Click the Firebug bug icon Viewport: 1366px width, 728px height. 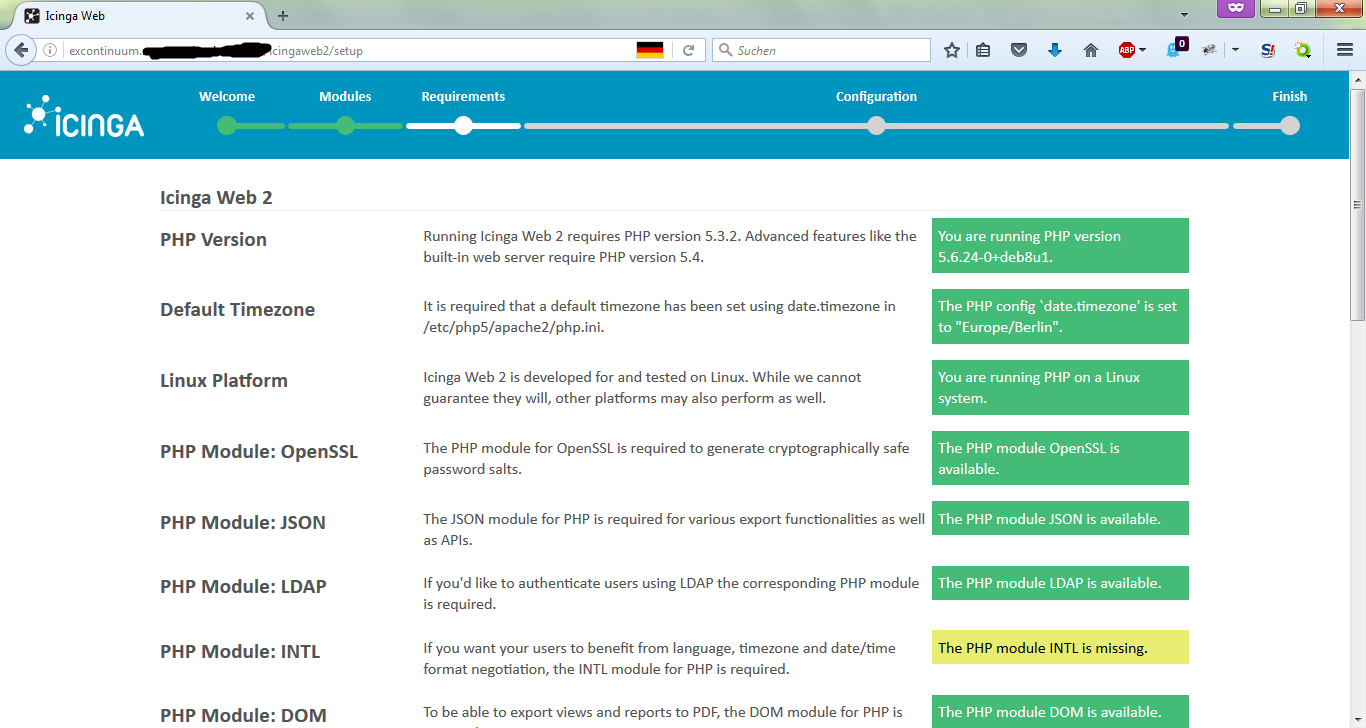point(1210,50)
